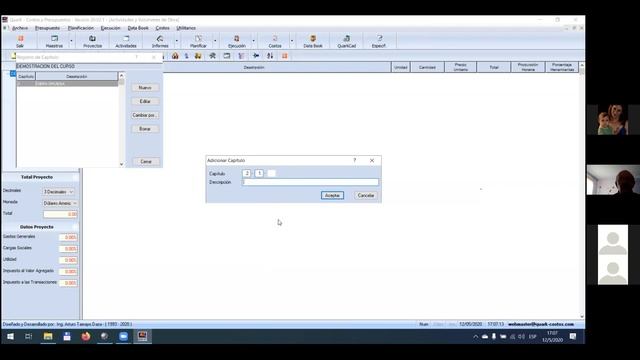
Task: Open the Ejecución menu in menu bar
Action: (x=110, y=28)
